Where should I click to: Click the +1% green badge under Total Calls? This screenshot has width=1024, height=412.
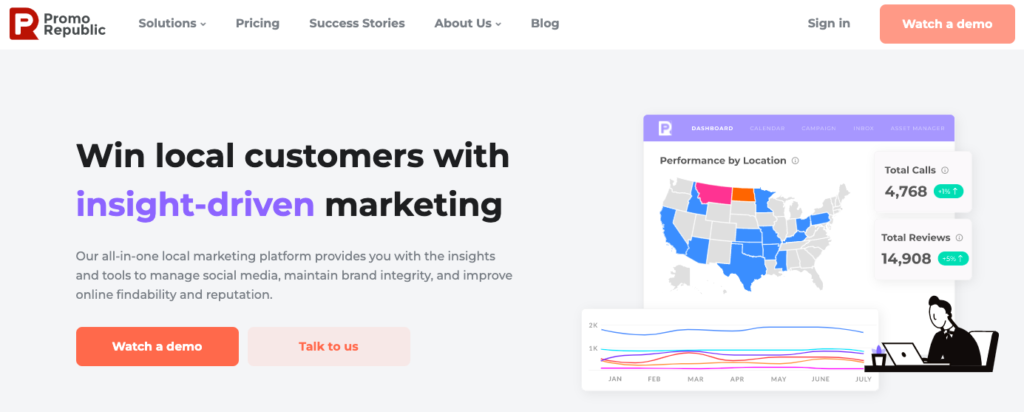949,191
